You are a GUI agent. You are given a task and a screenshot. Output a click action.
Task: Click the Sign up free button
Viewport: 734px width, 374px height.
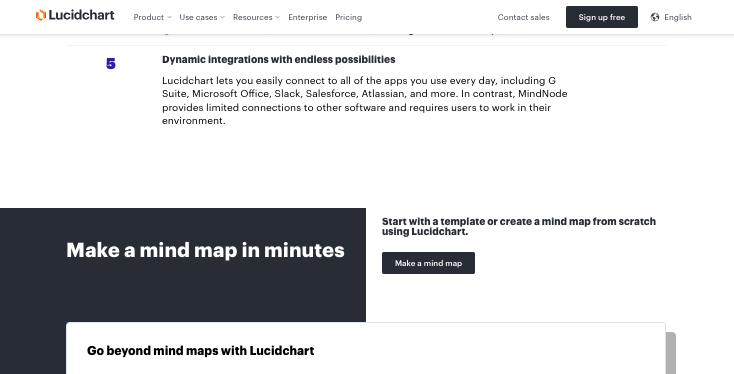602,17
